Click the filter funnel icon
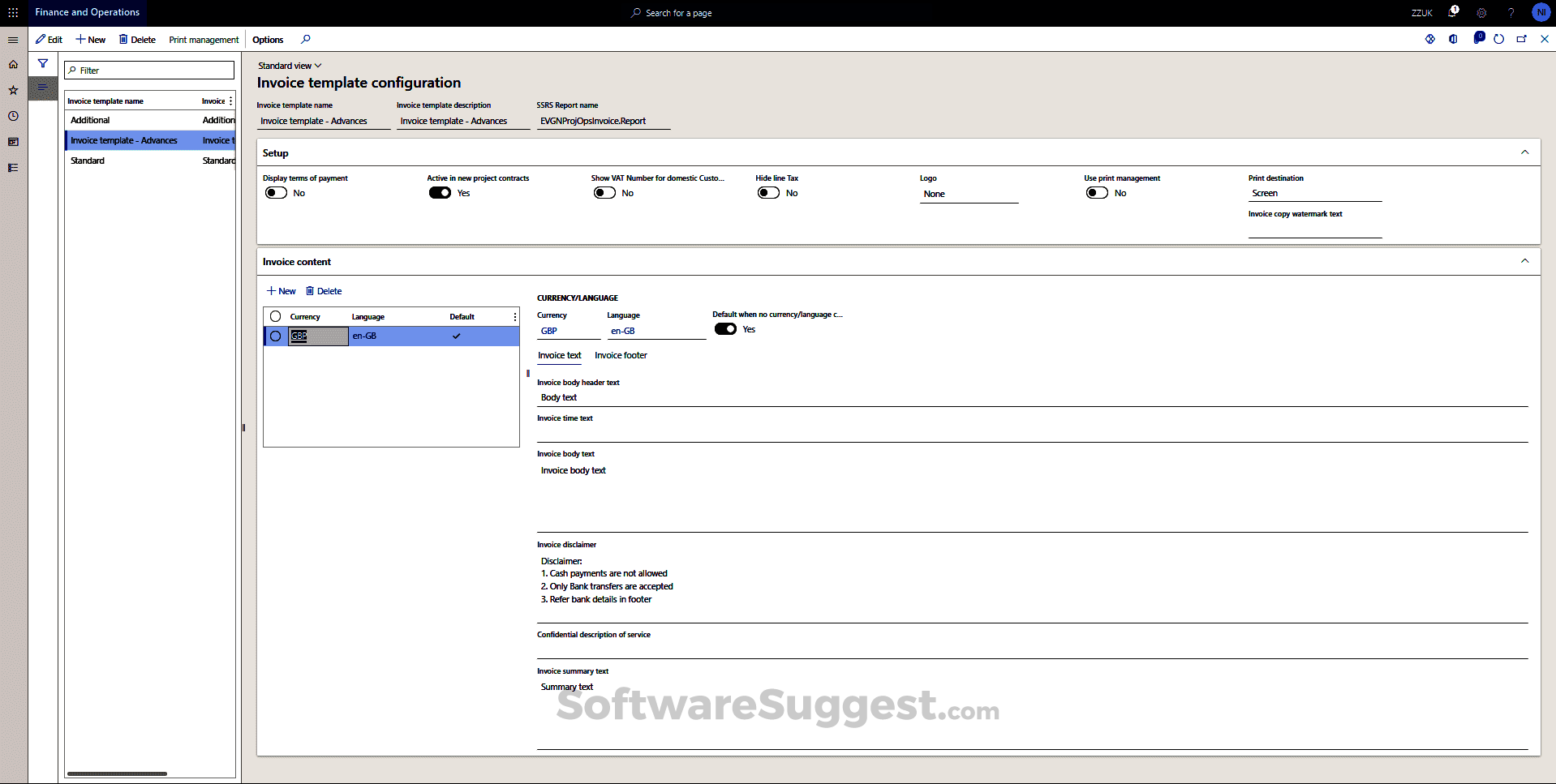The height and width of the screenshot is (784, 1556). (43, 63)
